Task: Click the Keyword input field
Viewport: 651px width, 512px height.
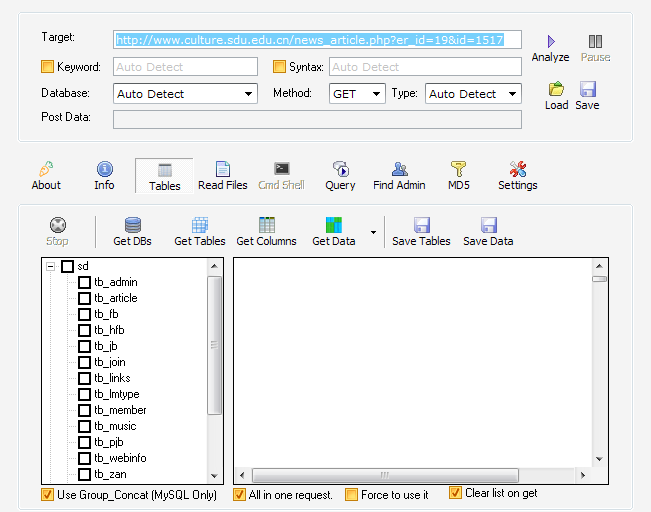Action: coord(185,67)
